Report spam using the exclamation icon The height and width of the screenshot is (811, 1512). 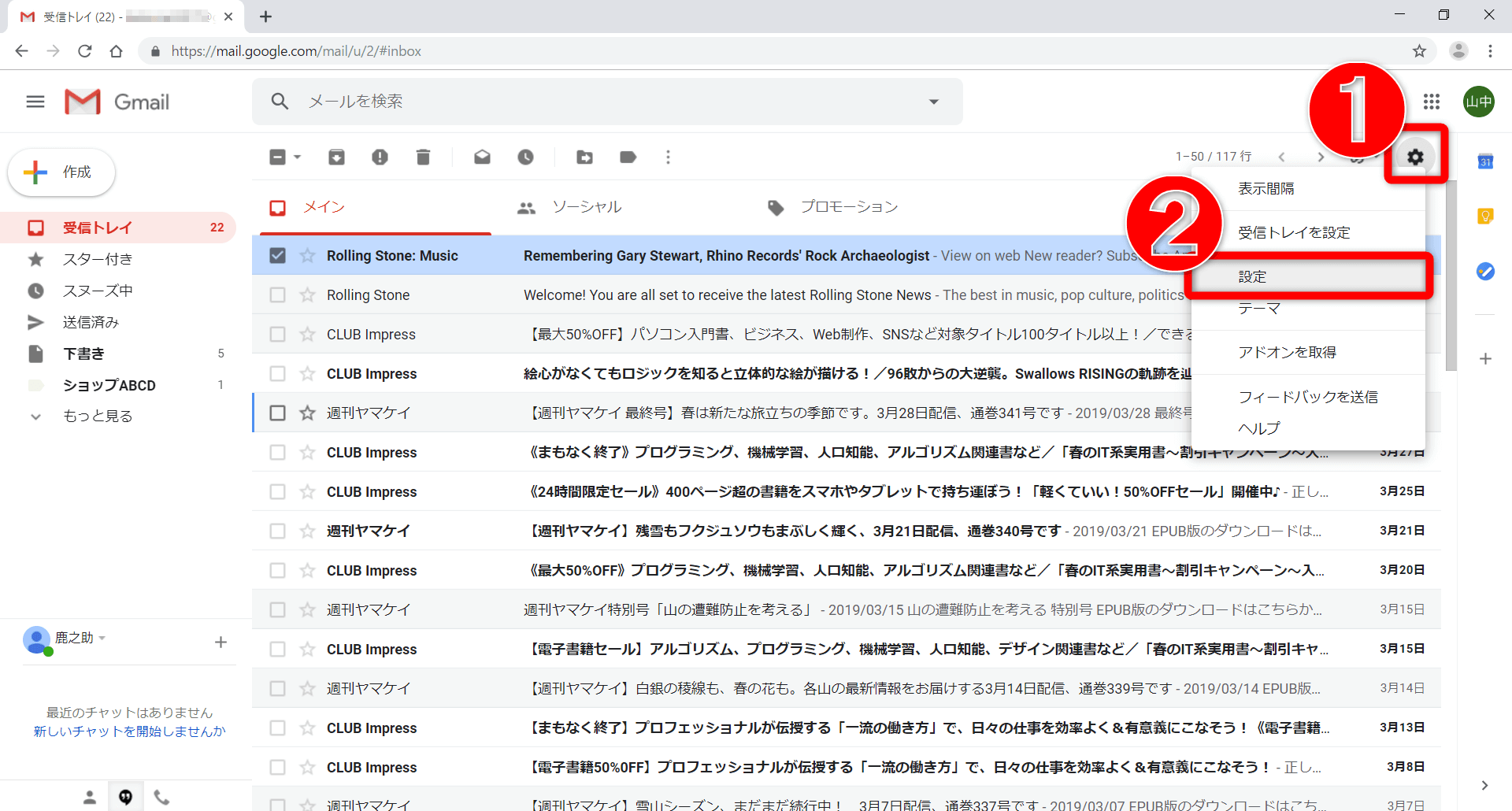[x=380, y=157]
